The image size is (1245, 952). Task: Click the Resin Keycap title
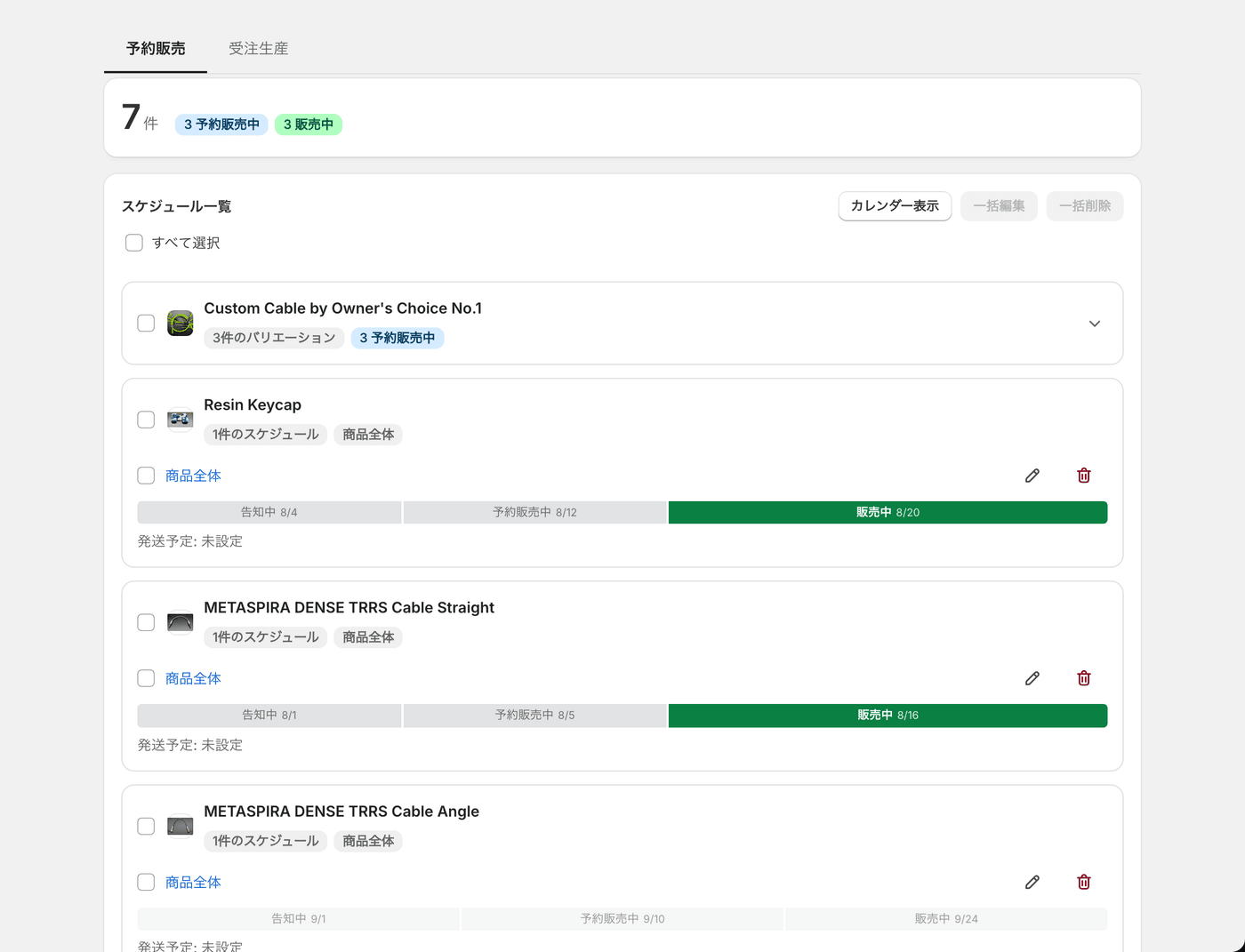(x=253, y=405)
